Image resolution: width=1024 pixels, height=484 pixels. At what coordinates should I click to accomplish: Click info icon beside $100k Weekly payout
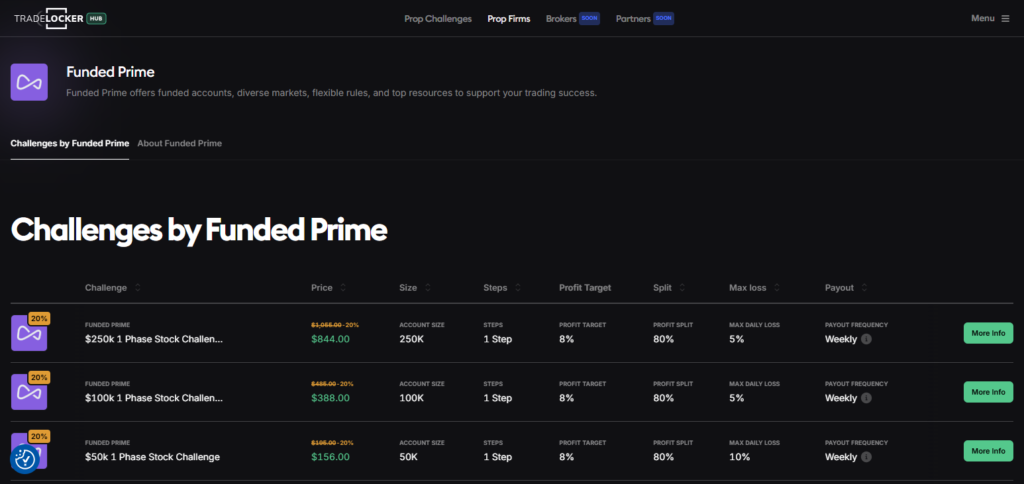866,398
